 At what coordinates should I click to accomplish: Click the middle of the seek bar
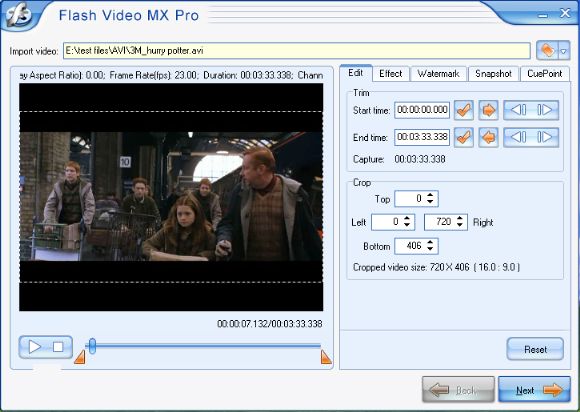[x=203, y=346]
